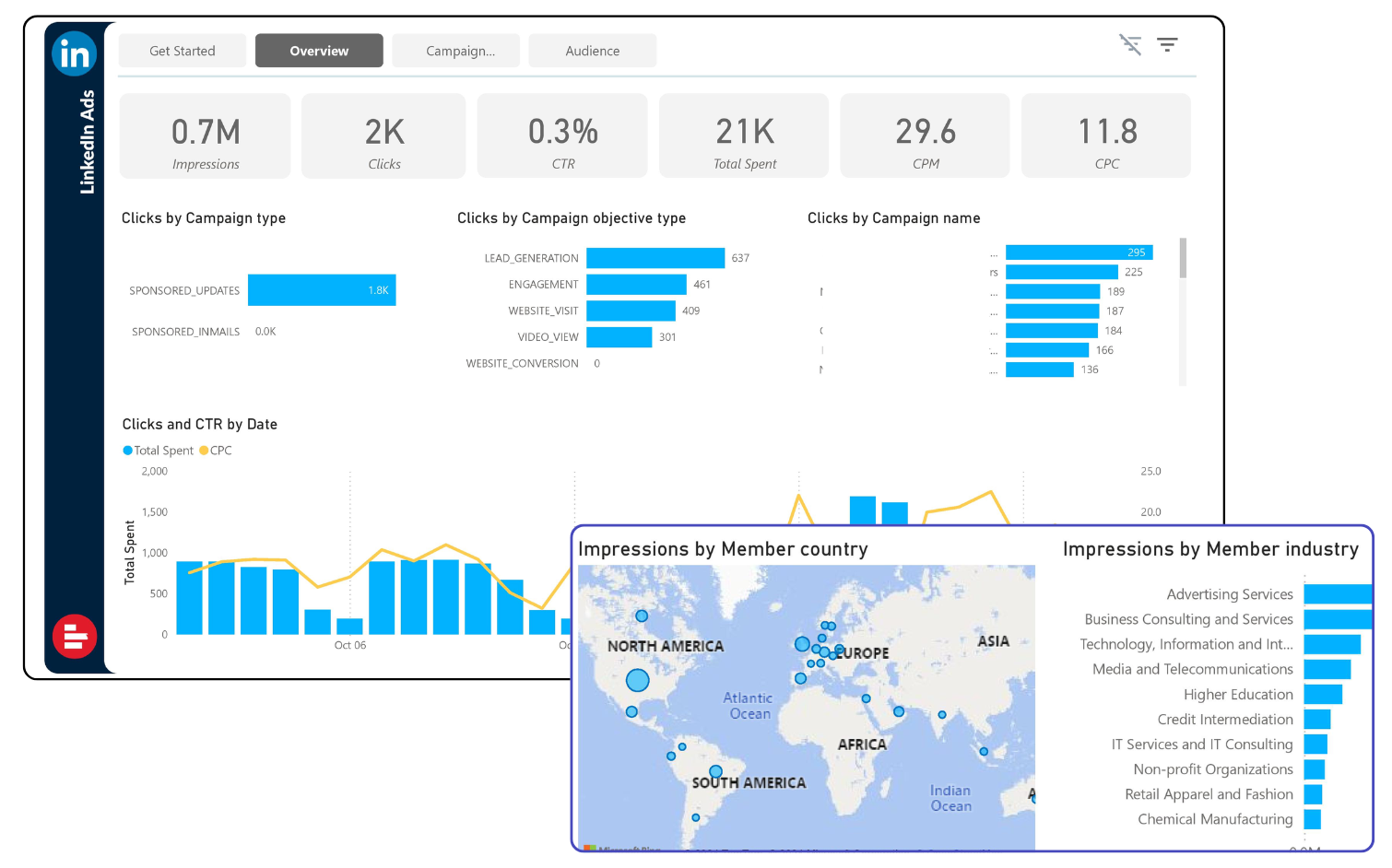Image resolution: width=1392 pixels, height=868 pixels.
Task: Select the ENGAGEMENT objective bar
Action: click(x=636, y=285)
